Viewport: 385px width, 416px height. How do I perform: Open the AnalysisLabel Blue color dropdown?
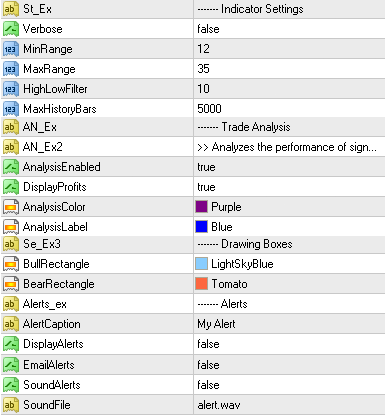point(289,227)
